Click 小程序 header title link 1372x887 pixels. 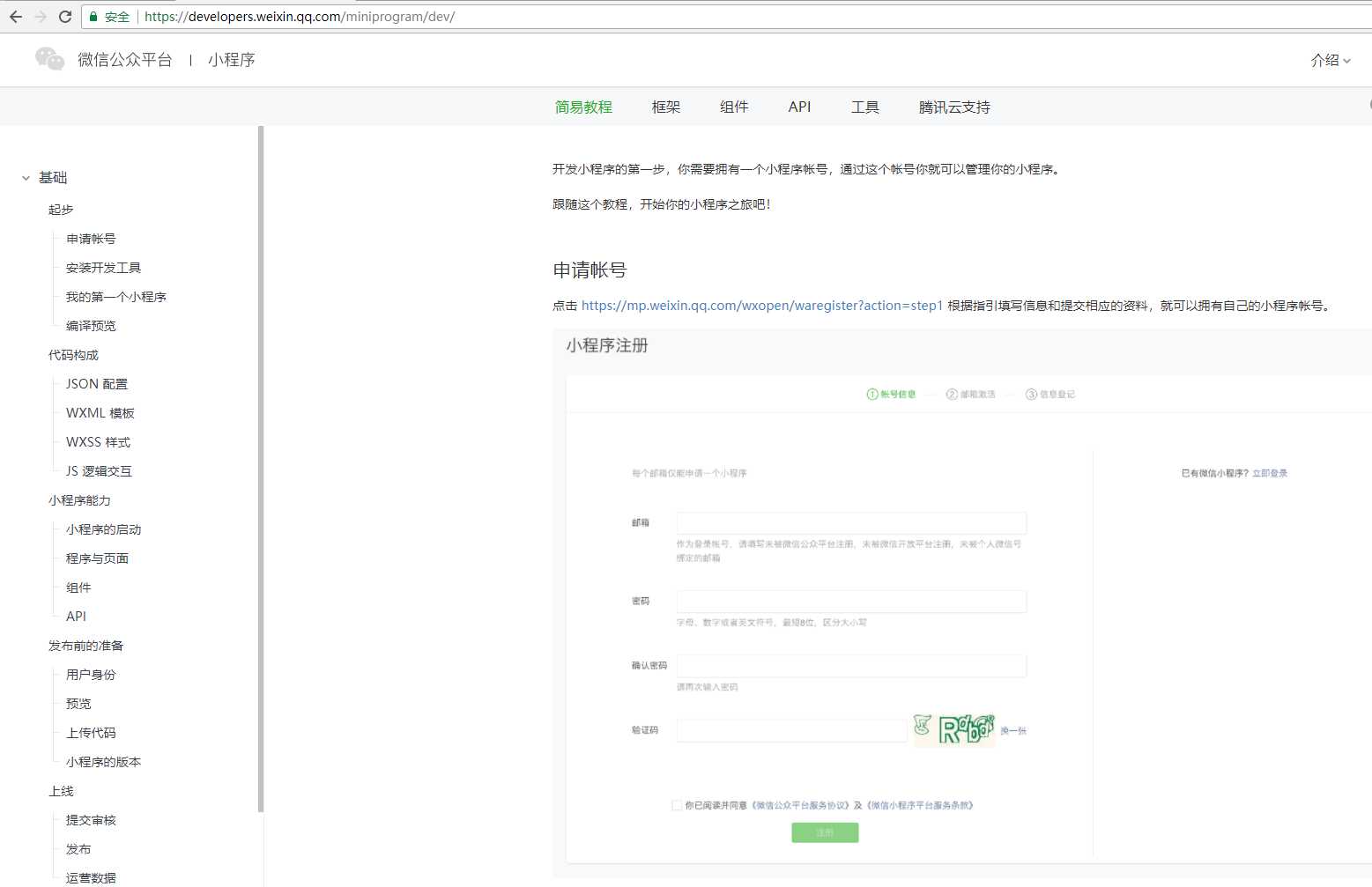pyautogui.click(x=232, y=60)
